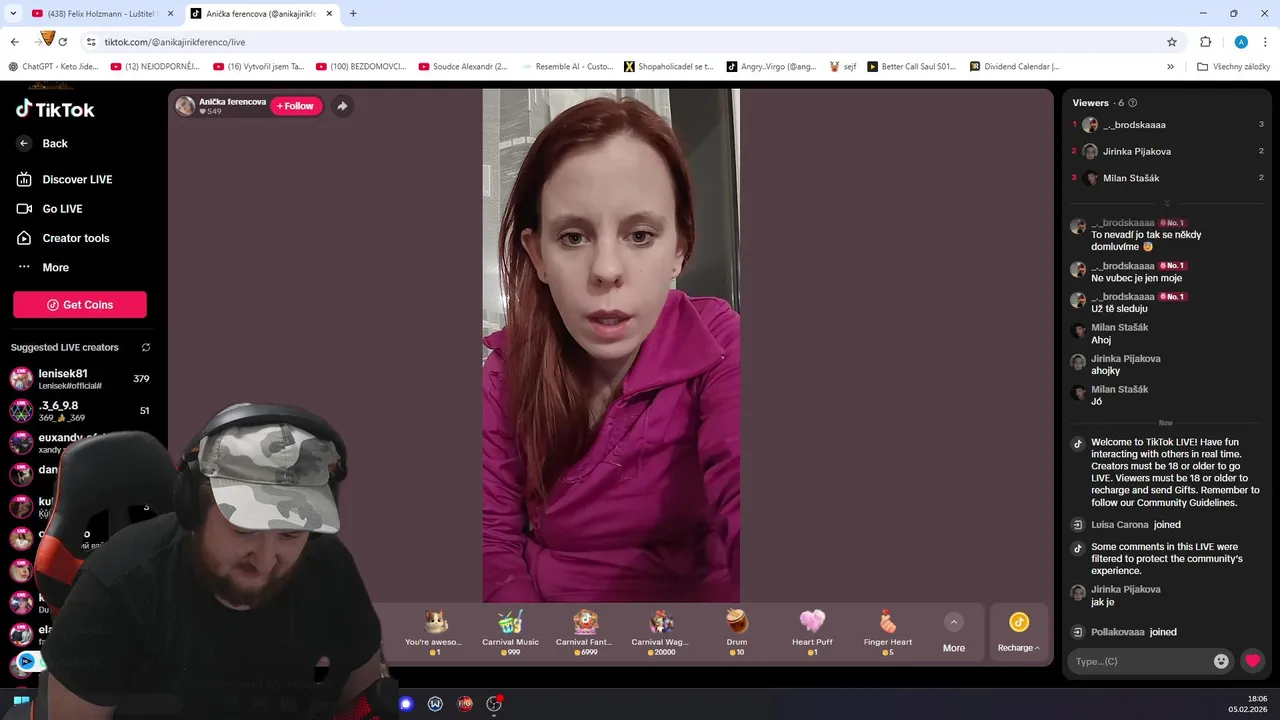
Task: Open the taskbar W app icon
Action: pos(435,704)
